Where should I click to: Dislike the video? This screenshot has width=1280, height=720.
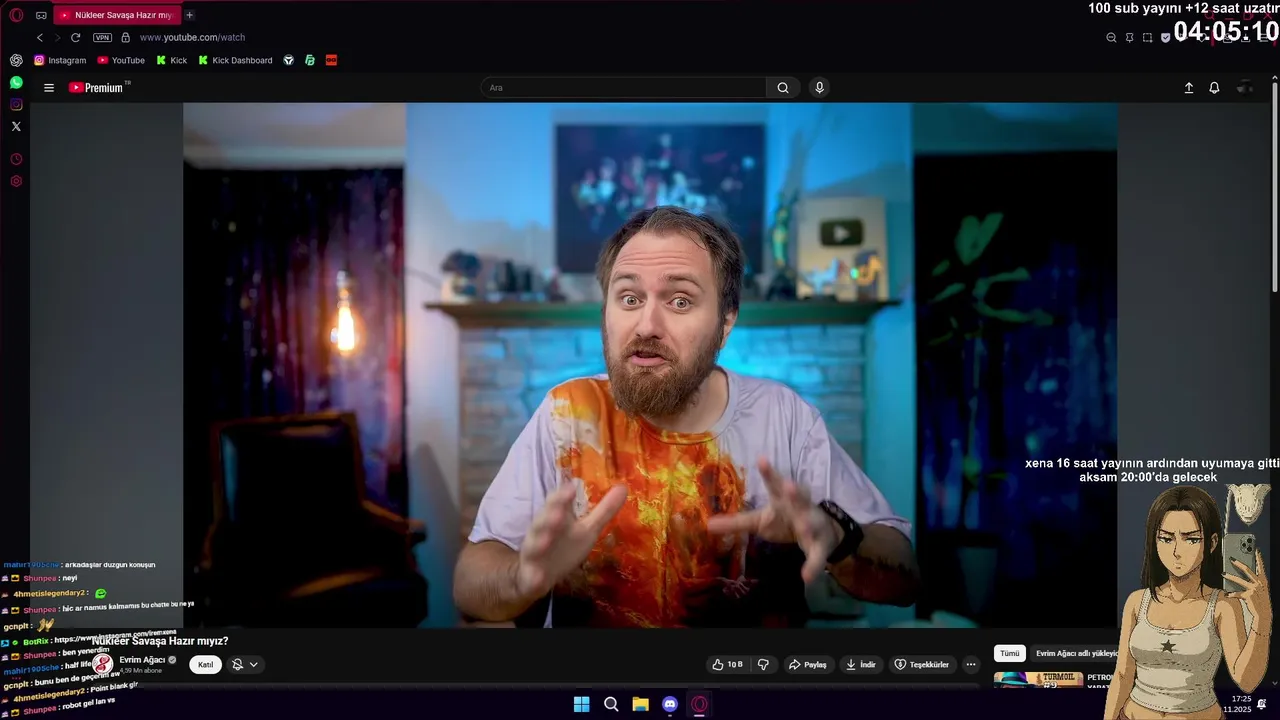click(763, 665)
